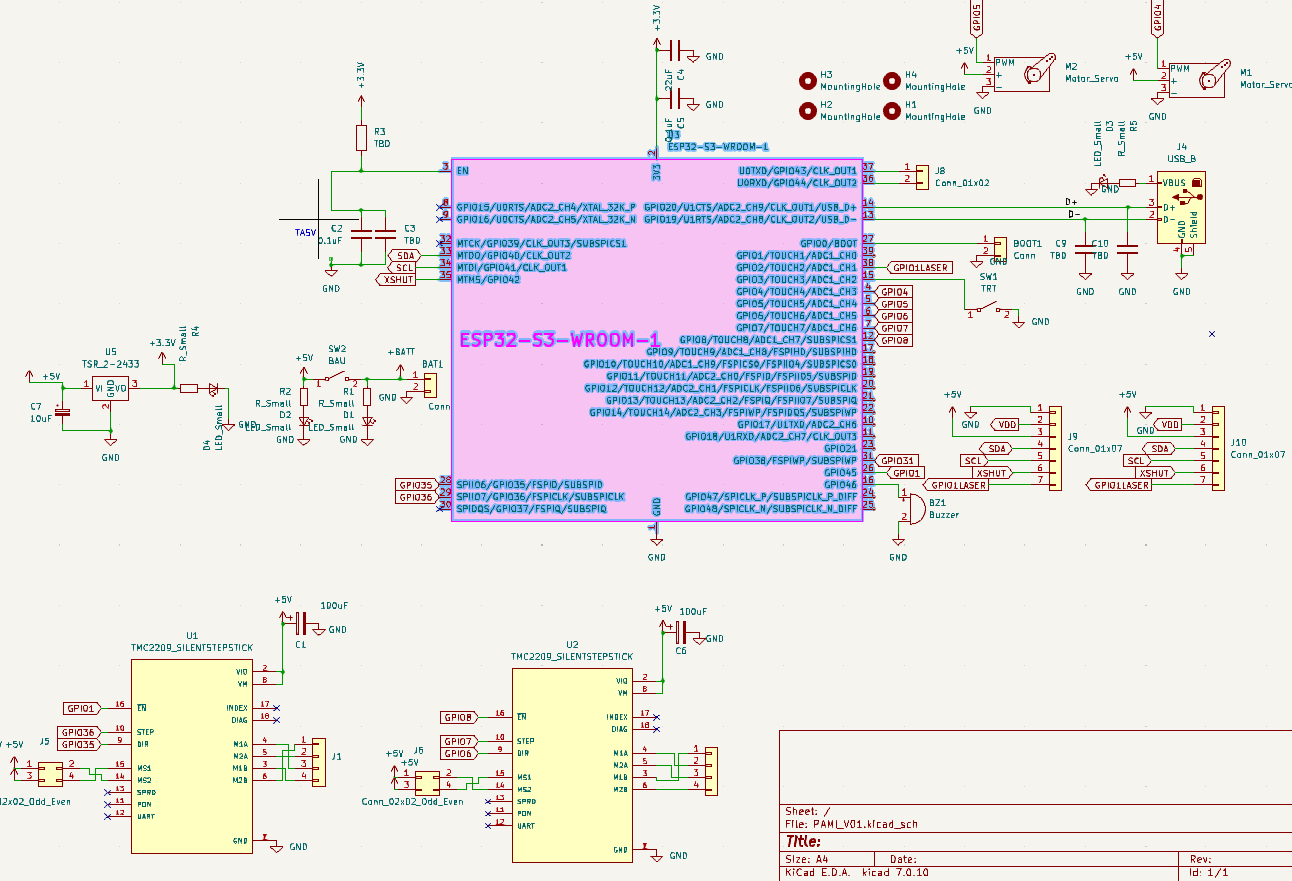
Task: Click the Size: A4 title block field
Action: click(x=806, y=859)
